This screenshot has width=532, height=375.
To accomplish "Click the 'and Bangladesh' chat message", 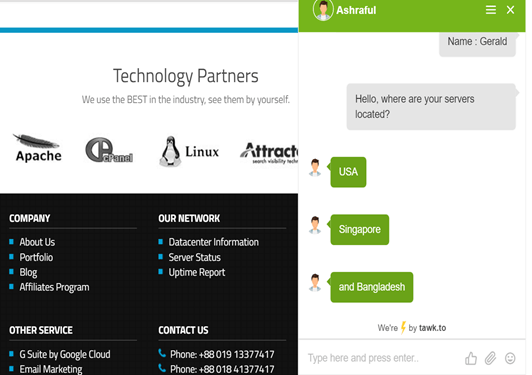I will pyautogui.click(x=372, y=287).
